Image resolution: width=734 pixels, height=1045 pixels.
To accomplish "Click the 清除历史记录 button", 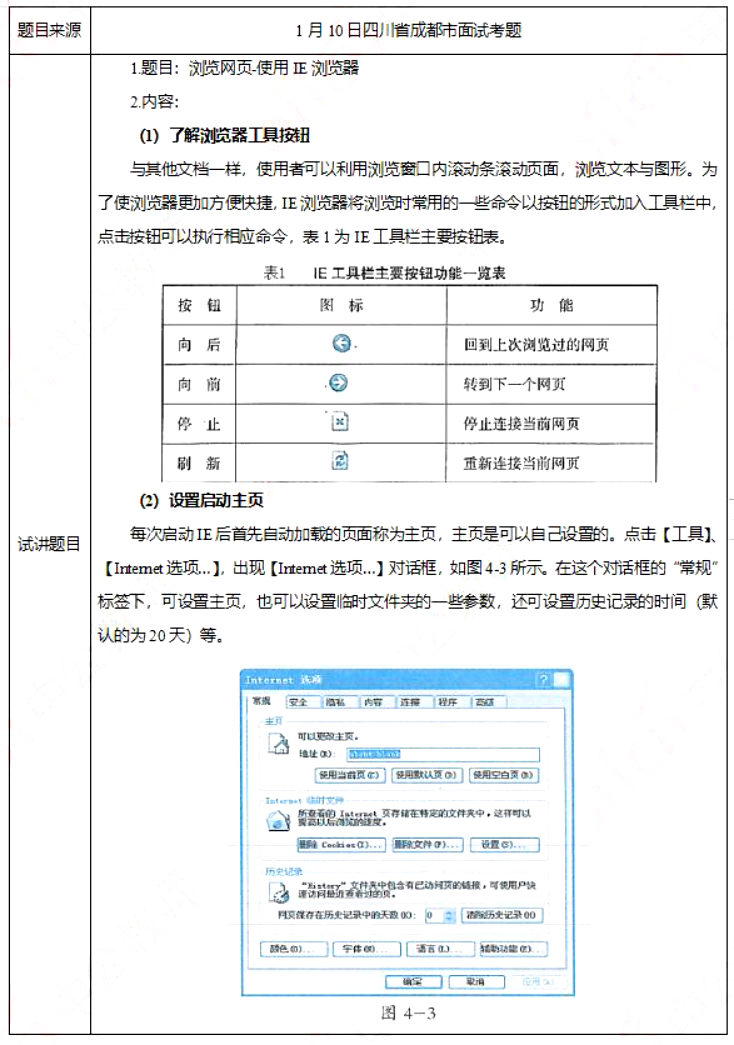I will click(x=501, y=915).
